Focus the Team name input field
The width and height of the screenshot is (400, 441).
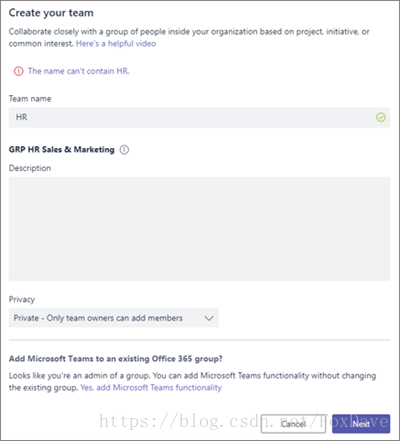click(199, 117)
